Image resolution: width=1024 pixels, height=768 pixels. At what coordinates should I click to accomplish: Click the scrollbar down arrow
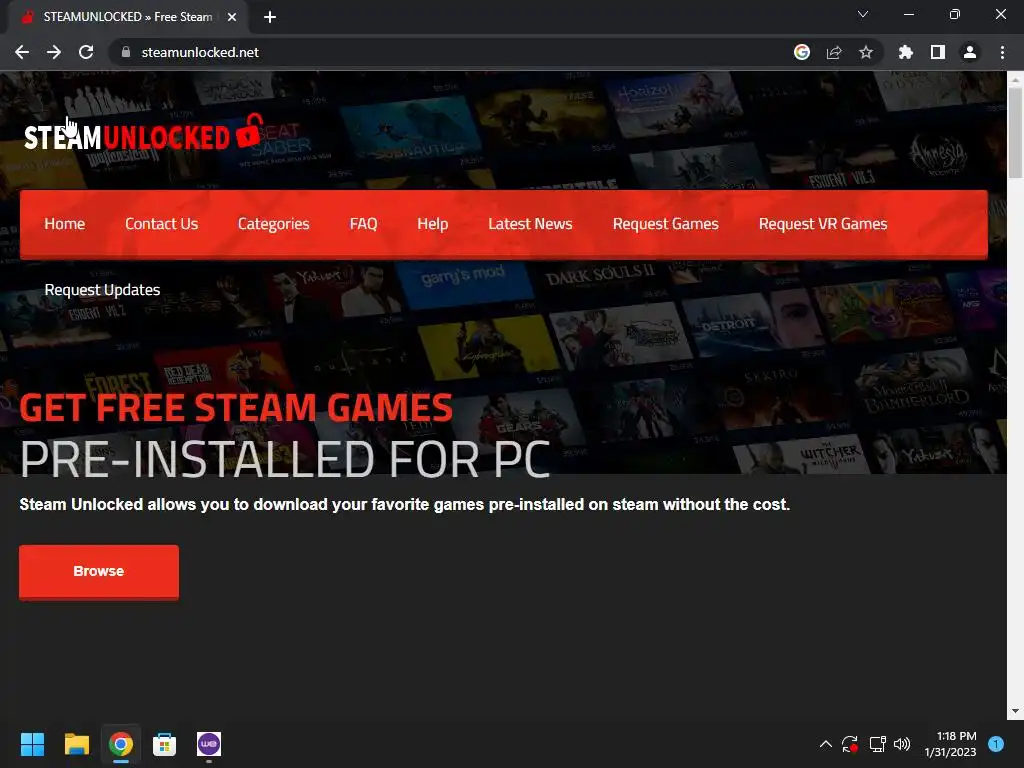1015,711
